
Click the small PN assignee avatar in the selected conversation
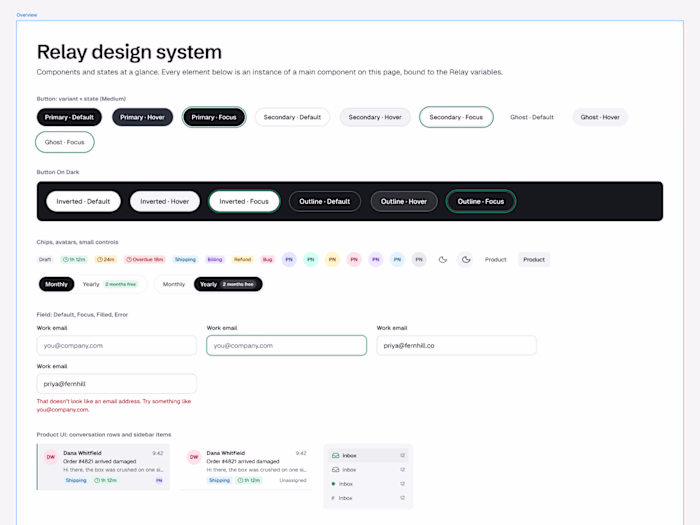coord(159,480)
